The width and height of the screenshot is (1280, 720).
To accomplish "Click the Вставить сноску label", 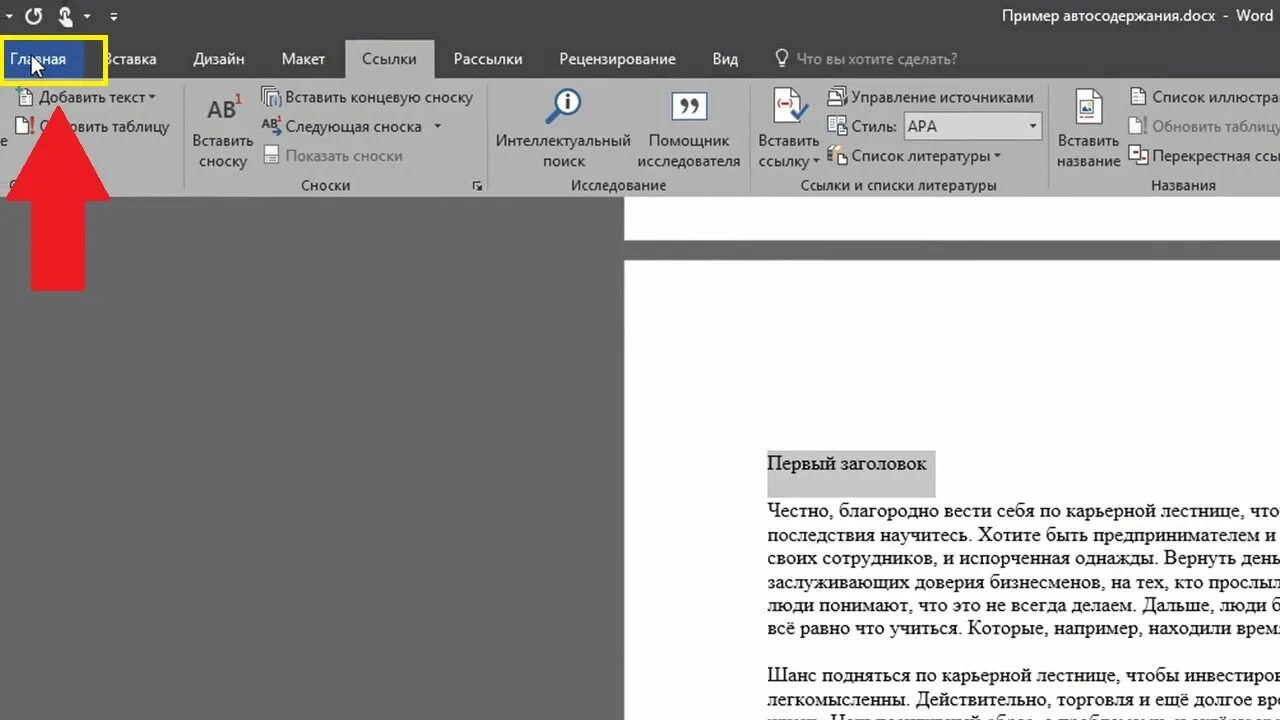I will coord(223,151).
